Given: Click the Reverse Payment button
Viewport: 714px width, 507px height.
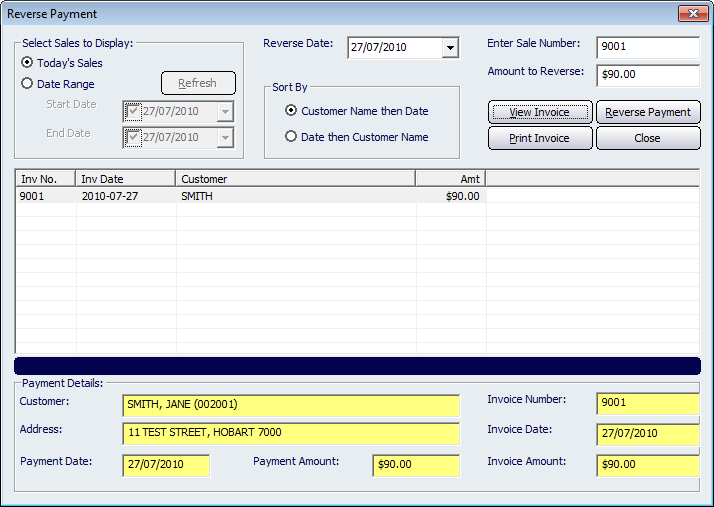Looking at the screenshot, I should [x=648, y=112].
